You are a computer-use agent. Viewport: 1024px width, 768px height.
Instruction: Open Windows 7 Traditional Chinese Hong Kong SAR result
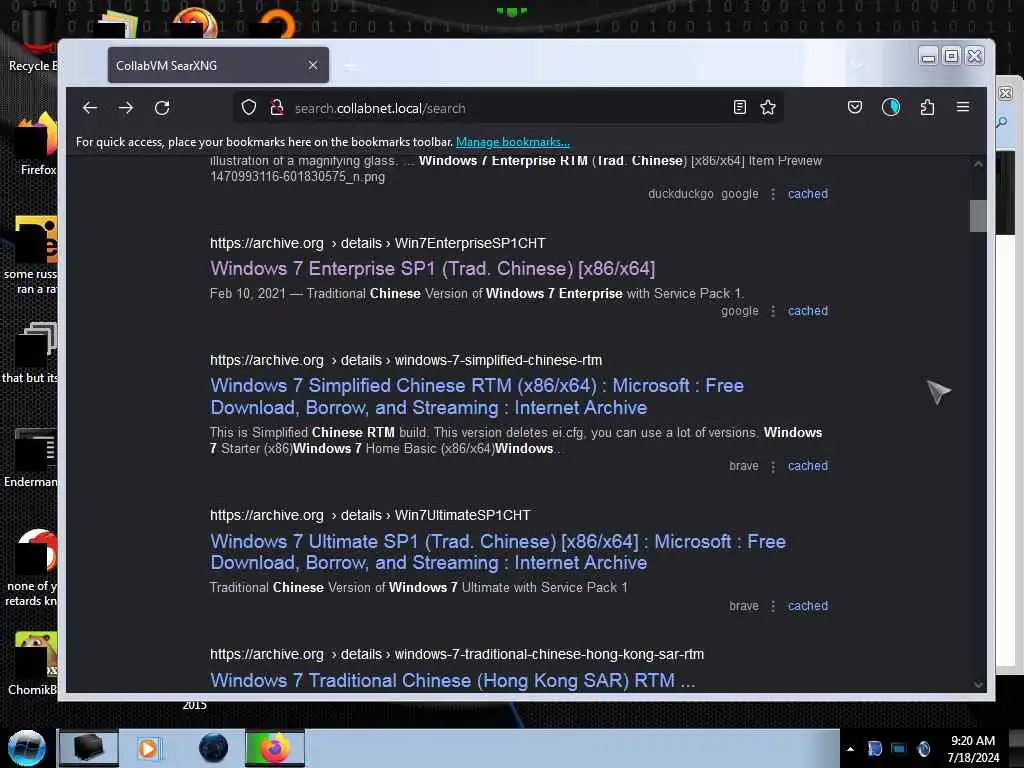pyautogui.click(x=452, y=680)
